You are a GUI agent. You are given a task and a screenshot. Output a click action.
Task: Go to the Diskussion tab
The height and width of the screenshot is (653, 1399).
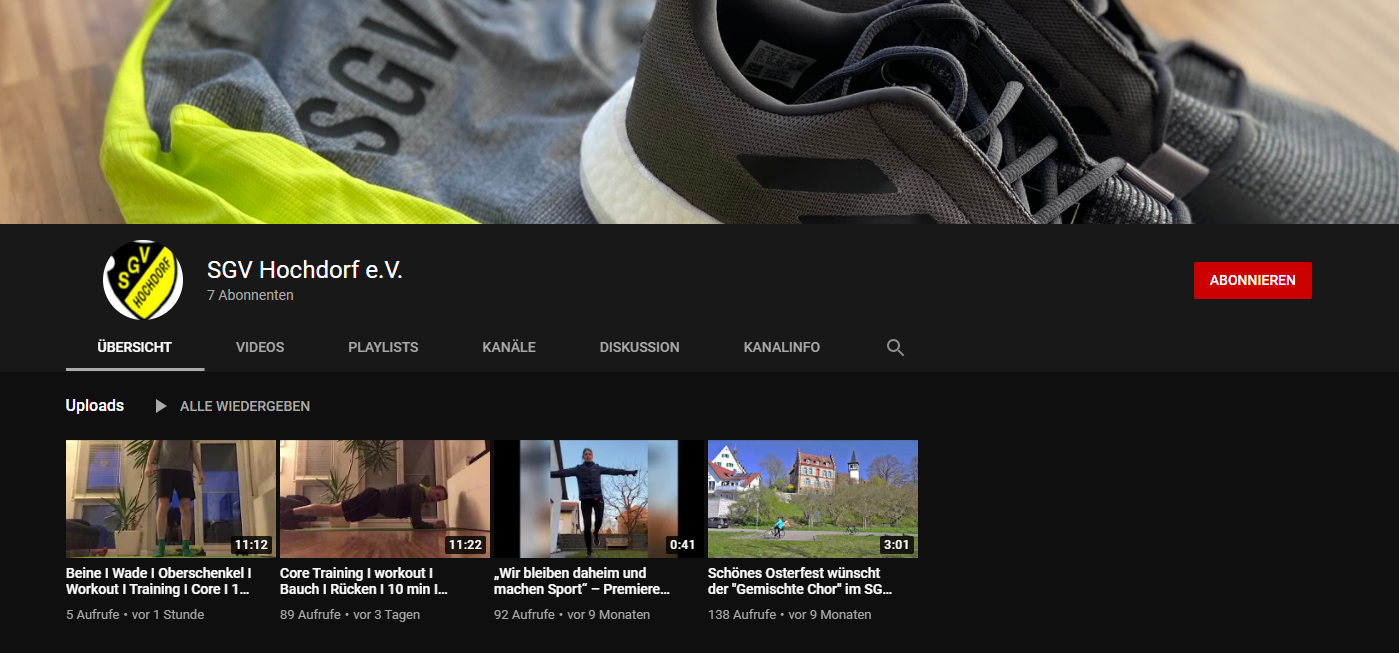click(x=639, y=348)
